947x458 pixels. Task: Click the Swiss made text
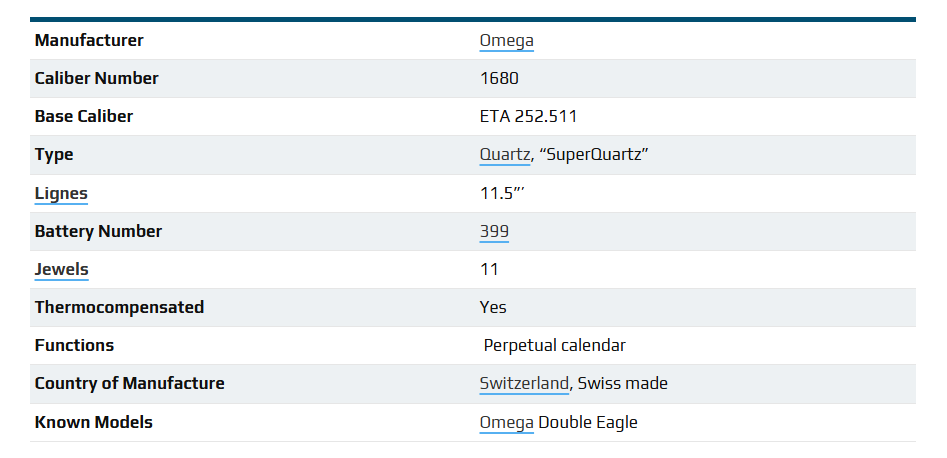pos(623,383)
